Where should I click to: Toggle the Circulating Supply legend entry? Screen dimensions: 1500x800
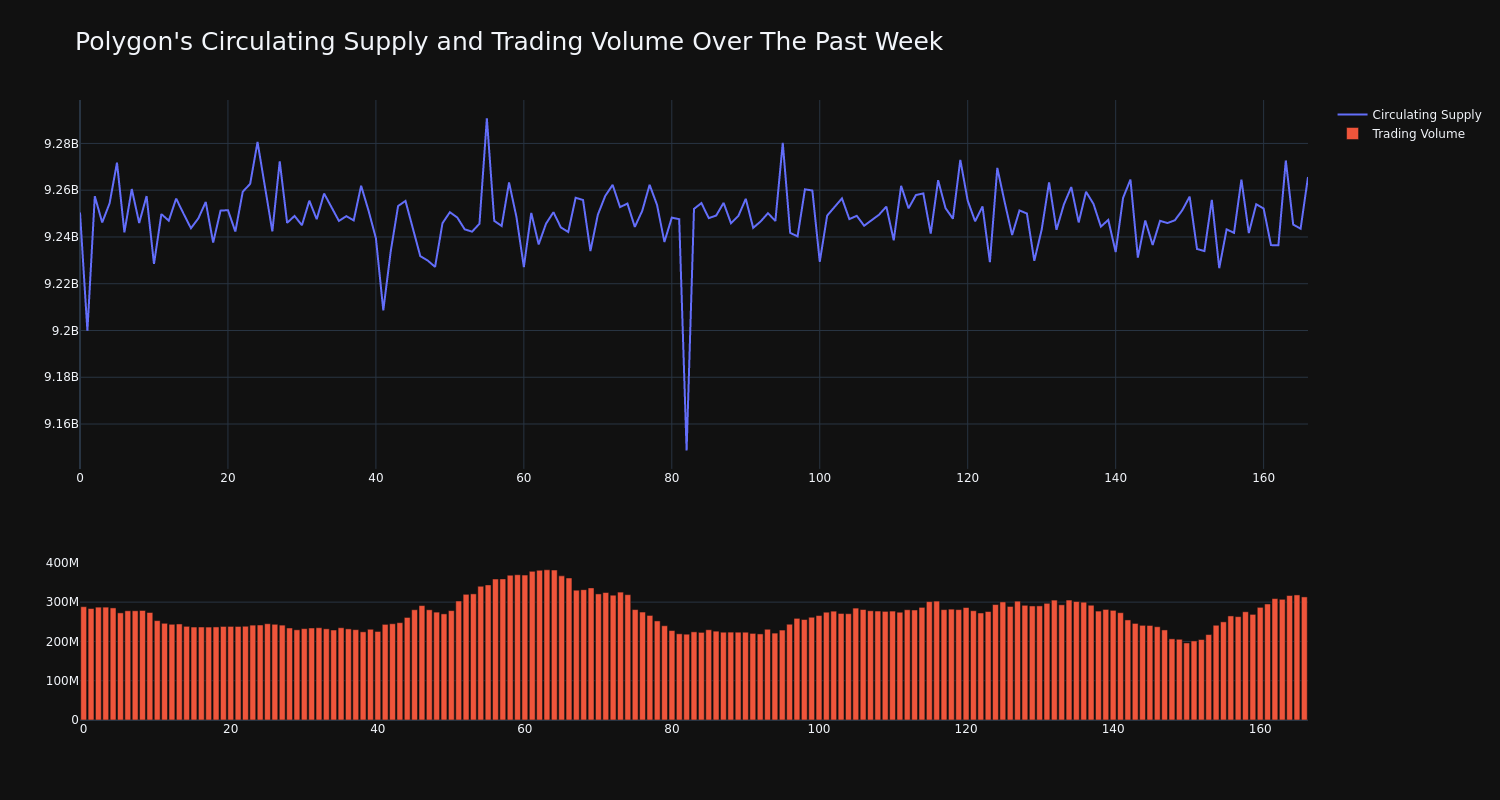point(1410,115)
